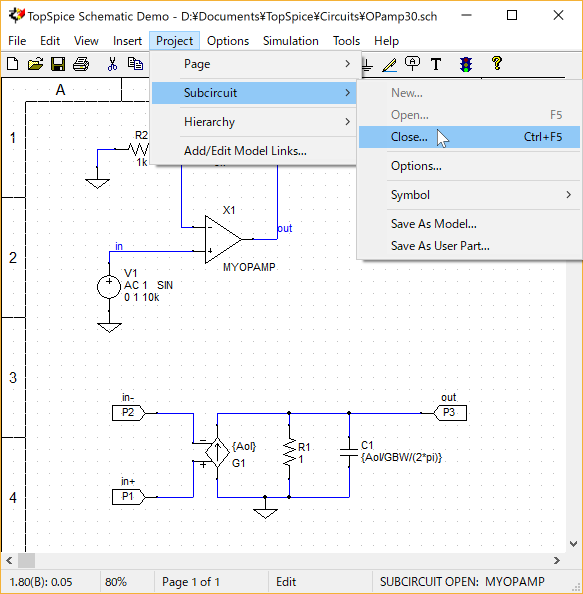Click the Print toolbar icon

coord(81,64)
